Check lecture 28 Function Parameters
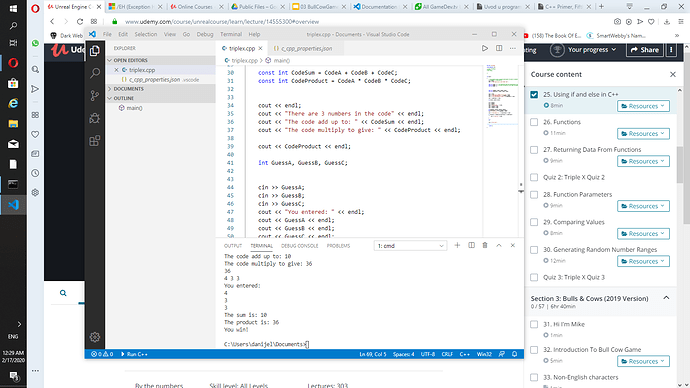The width and height of the screenshot is (690, 388). coord(534,194)
